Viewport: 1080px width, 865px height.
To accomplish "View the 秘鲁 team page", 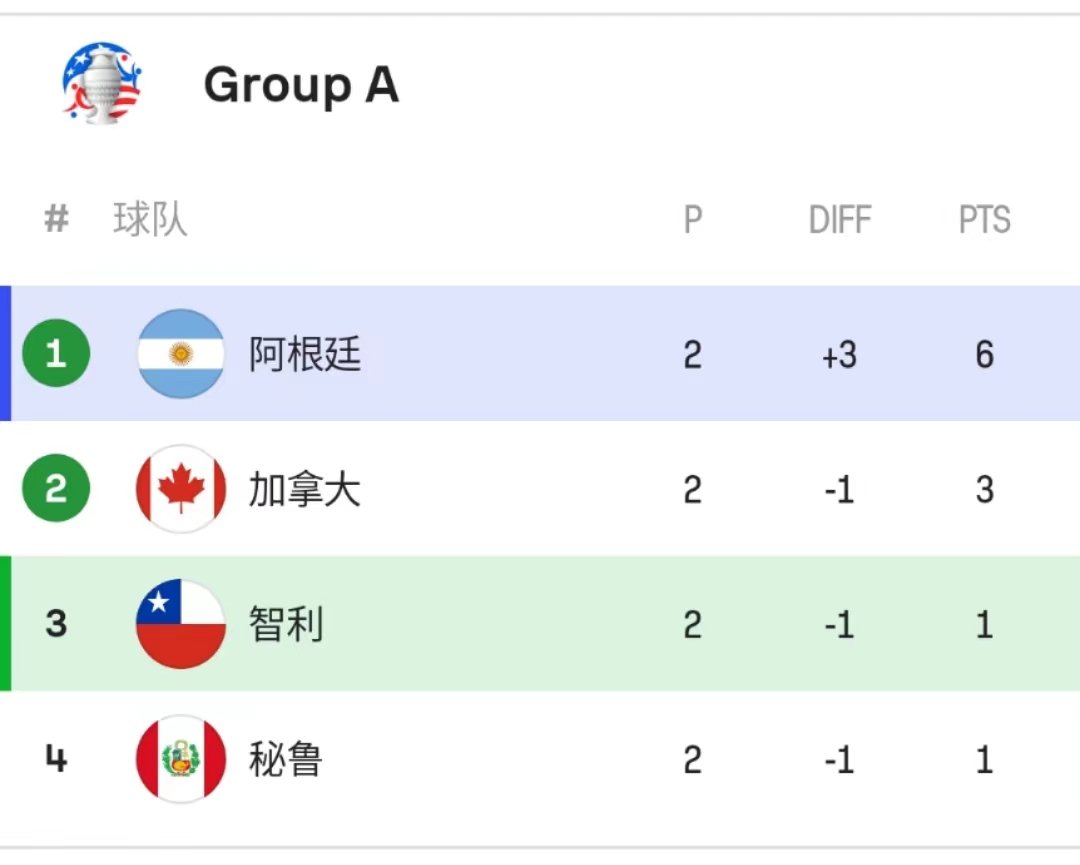I will [286, 759].
